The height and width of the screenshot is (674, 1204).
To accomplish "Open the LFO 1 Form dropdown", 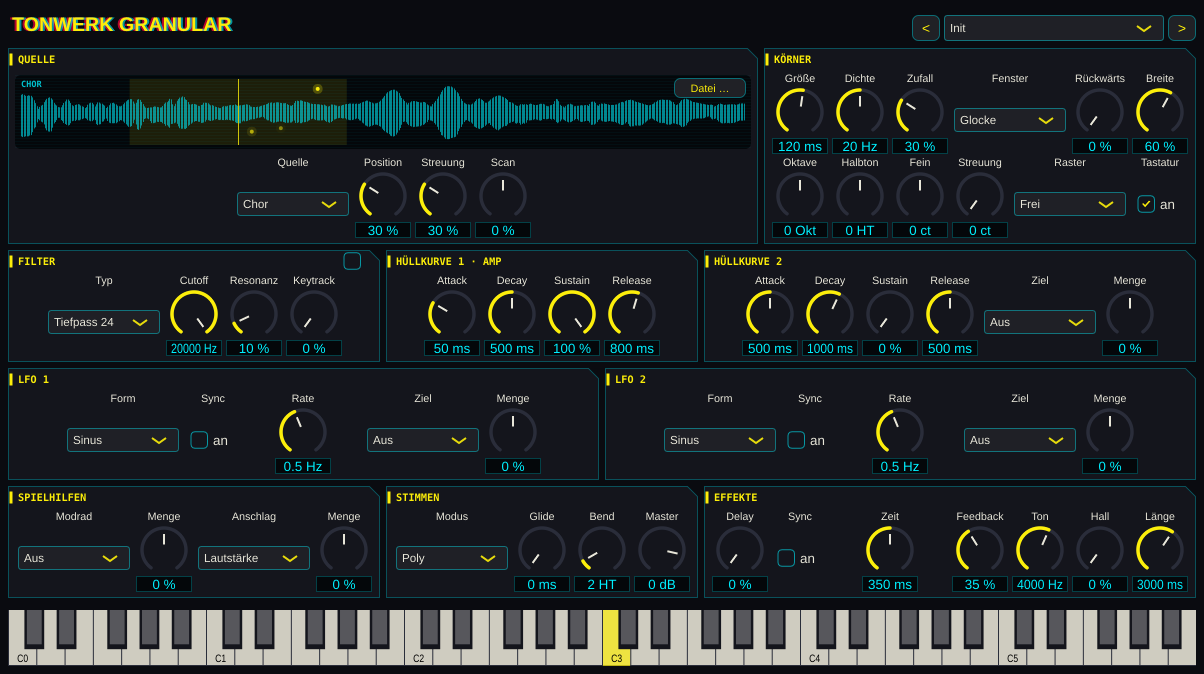I will tap(123, 440).
